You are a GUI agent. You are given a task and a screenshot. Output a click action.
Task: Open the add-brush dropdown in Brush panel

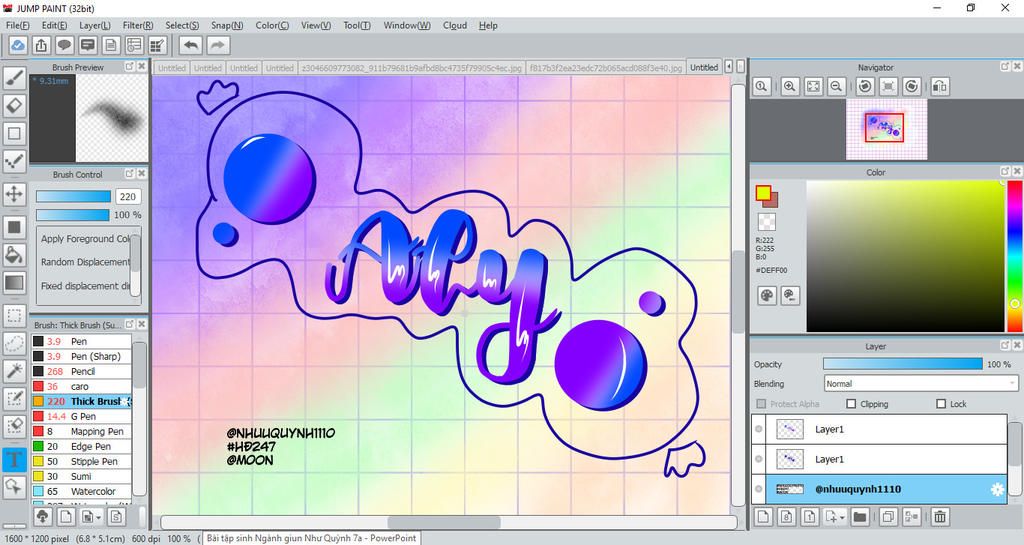[99, 518]
